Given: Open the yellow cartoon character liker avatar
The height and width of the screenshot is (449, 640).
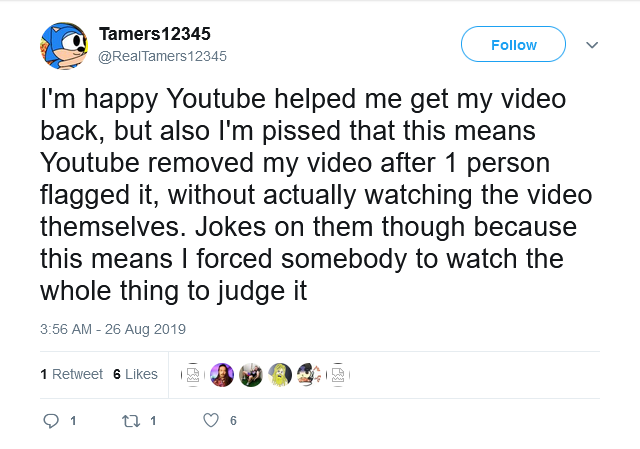Looking at the screenshot, I should 280,374.
